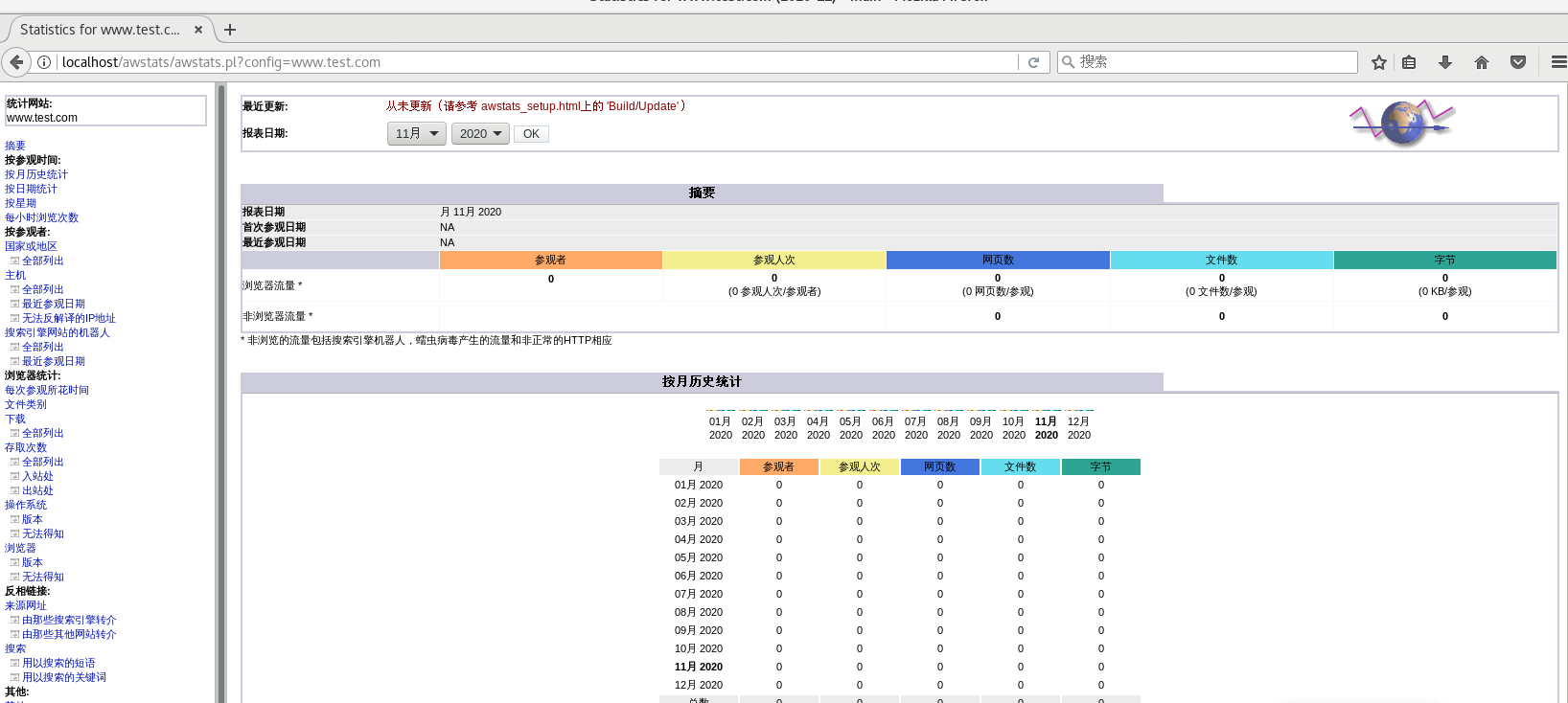This screenshot has width=1568, height=703.
Task: Open 由那些搜索引擎转介 link
Action: (x=69, y=620)
